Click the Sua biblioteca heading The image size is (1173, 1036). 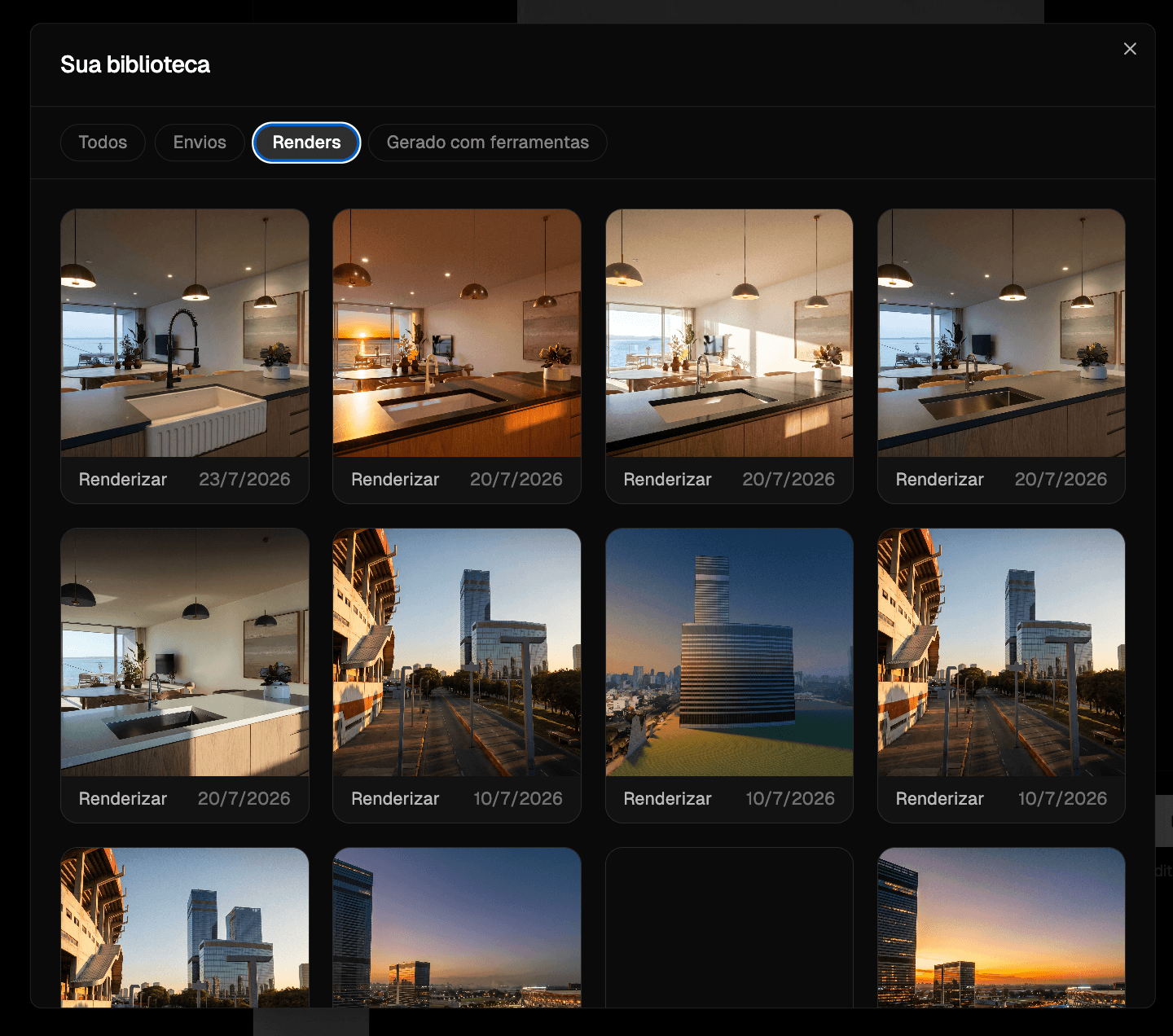click(x=135, y=64)
